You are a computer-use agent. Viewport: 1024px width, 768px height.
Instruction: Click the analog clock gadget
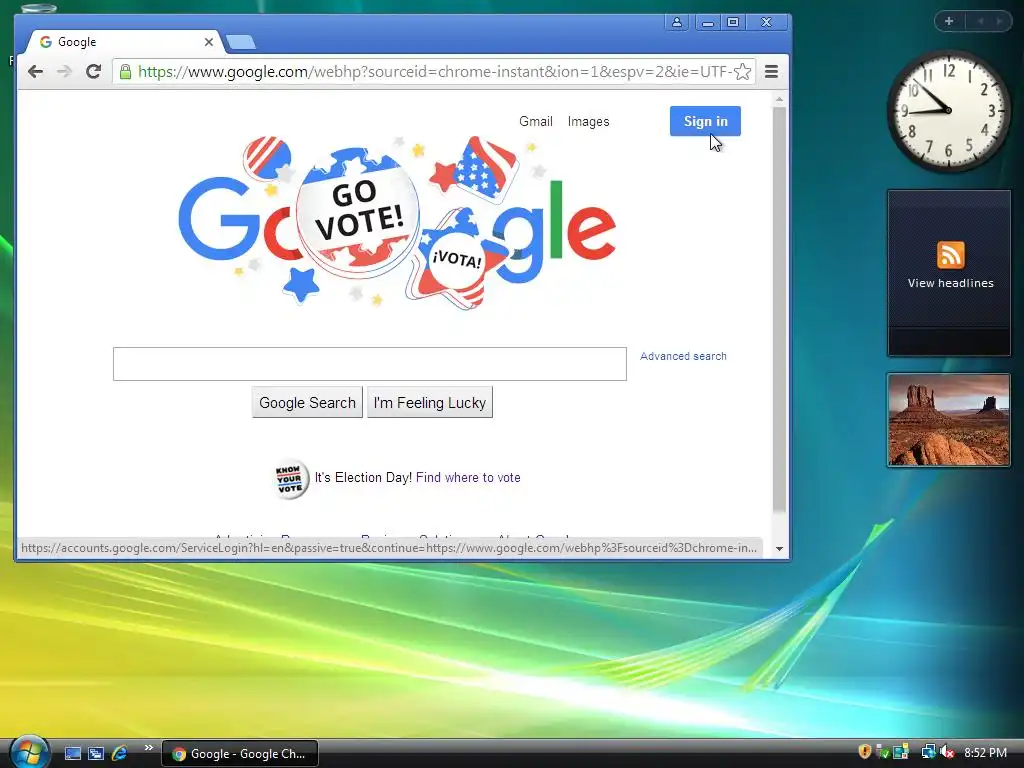point(948,110)
